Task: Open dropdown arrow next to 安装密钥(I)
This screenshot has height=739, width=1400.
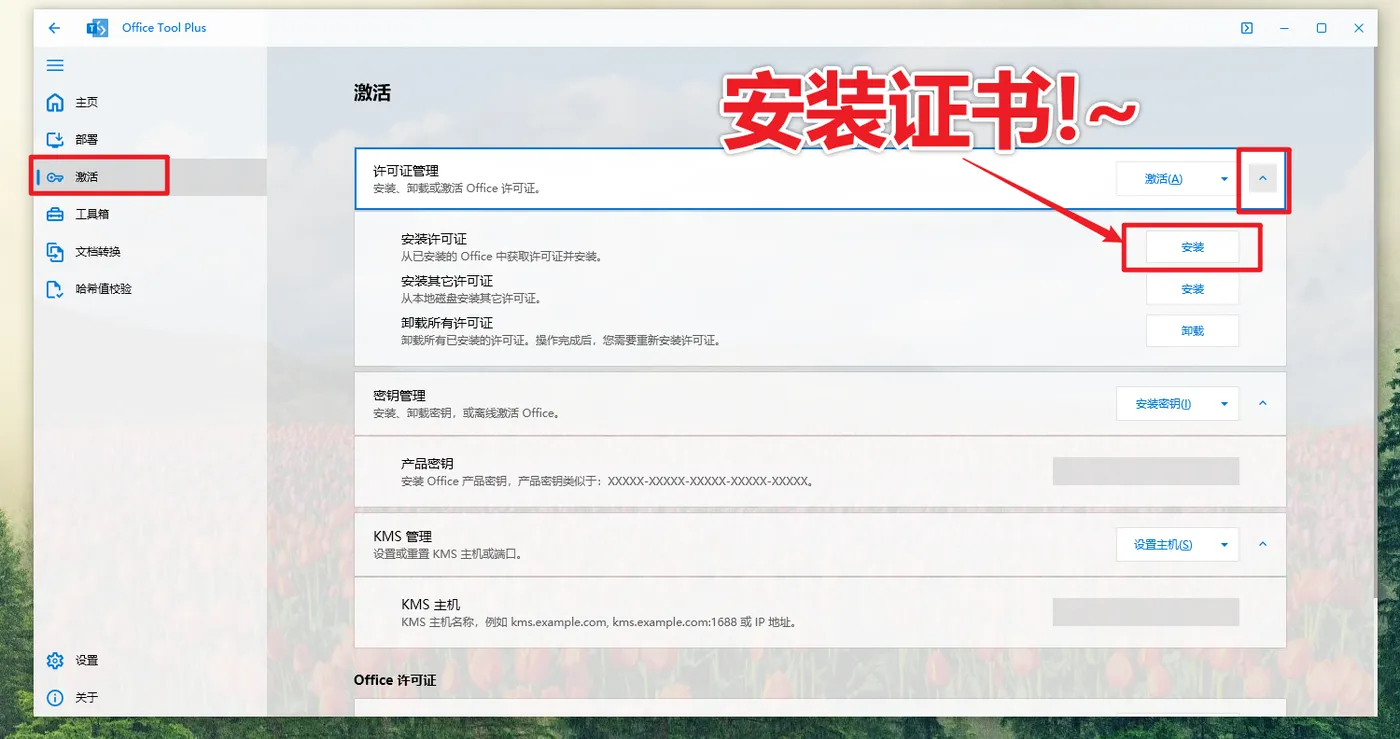Action: (1224, 404)
